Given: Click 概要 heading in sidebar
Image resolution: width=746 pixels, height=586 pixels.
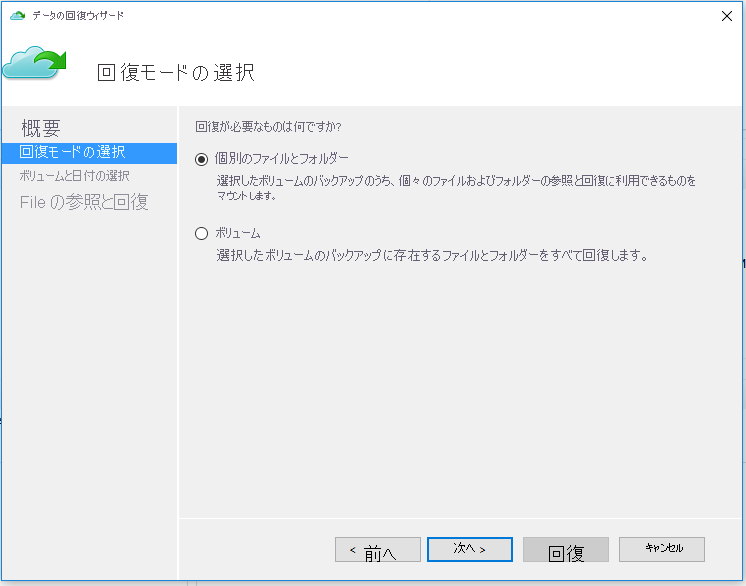Looking at the screenshot, I should 41,128.
